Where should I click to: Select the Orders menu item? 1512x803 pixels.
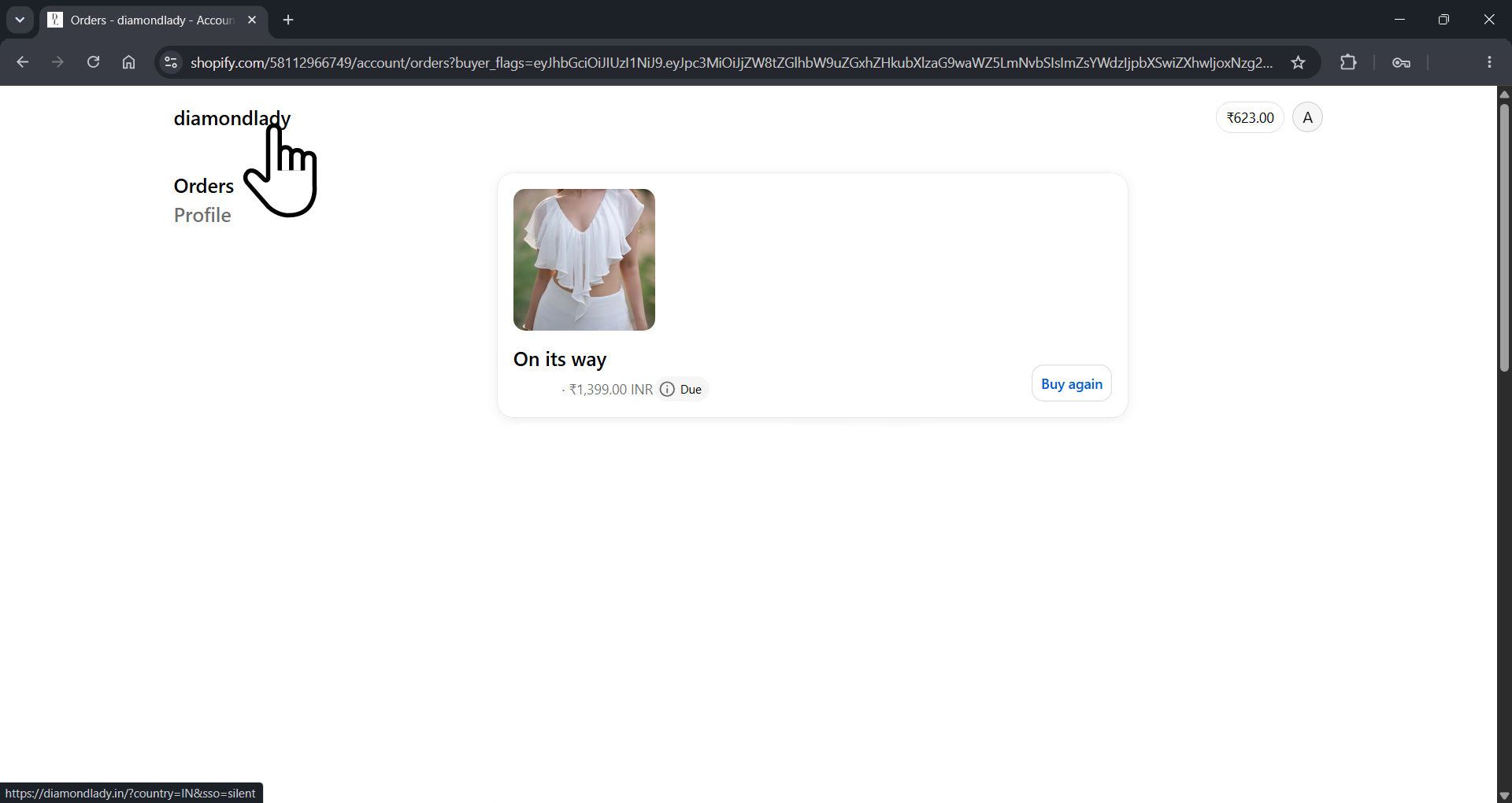pyautogui.click(x=204, y=186)
